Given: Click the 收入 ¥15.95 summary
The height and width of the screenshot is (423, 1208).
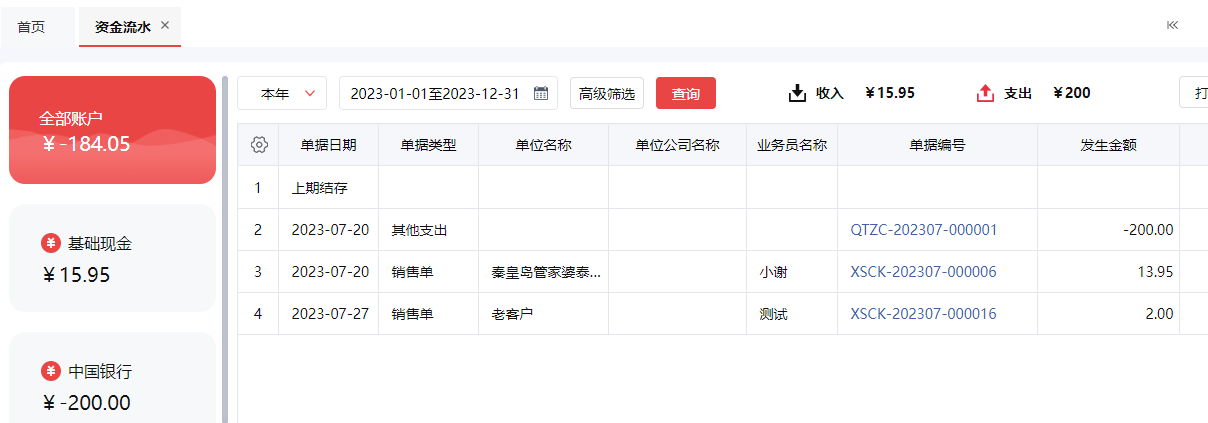Looking at the screenshot, I should point(852,93).
